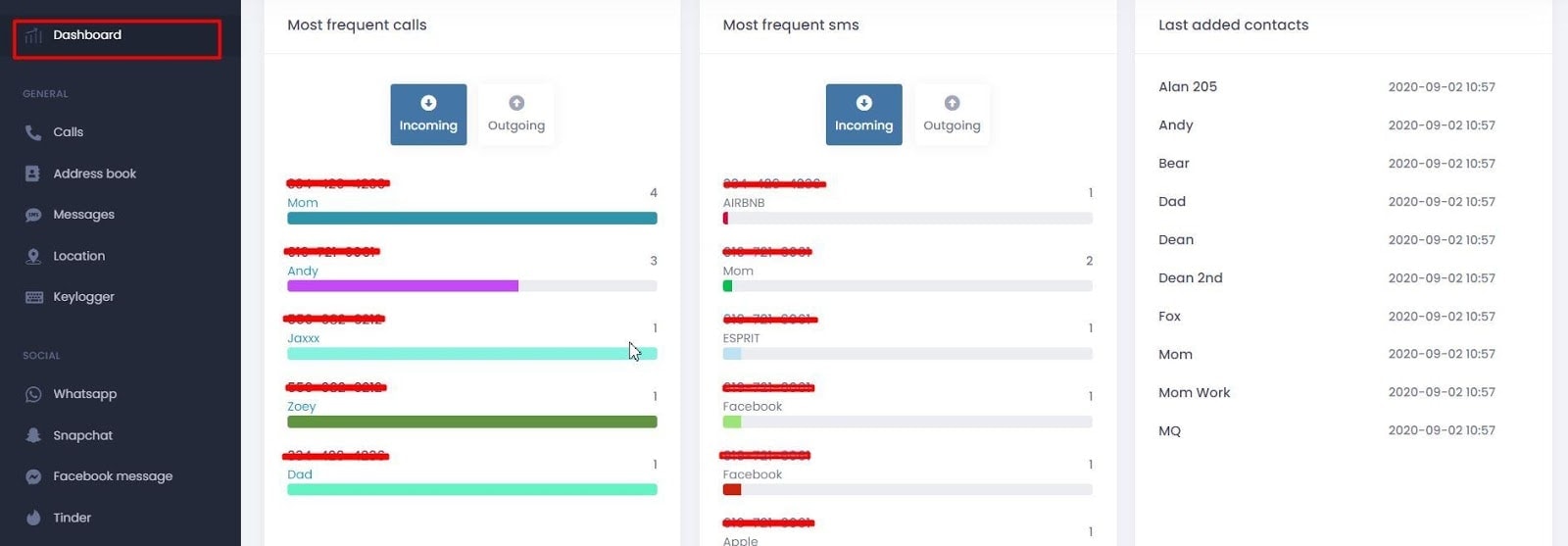Click the Most frequent sms heading
The height and width of the screenshot is (546, 1568).
(790, 25)
